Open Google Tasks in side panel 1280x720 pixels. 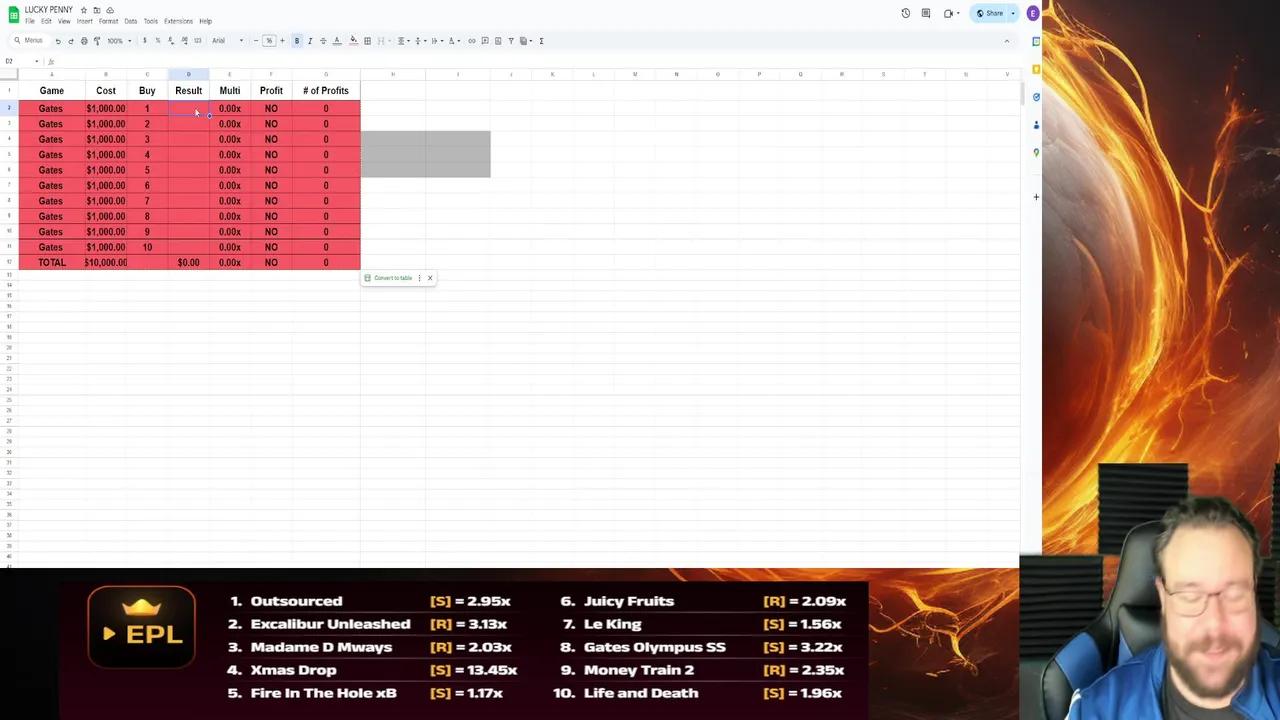[1036, 97]
